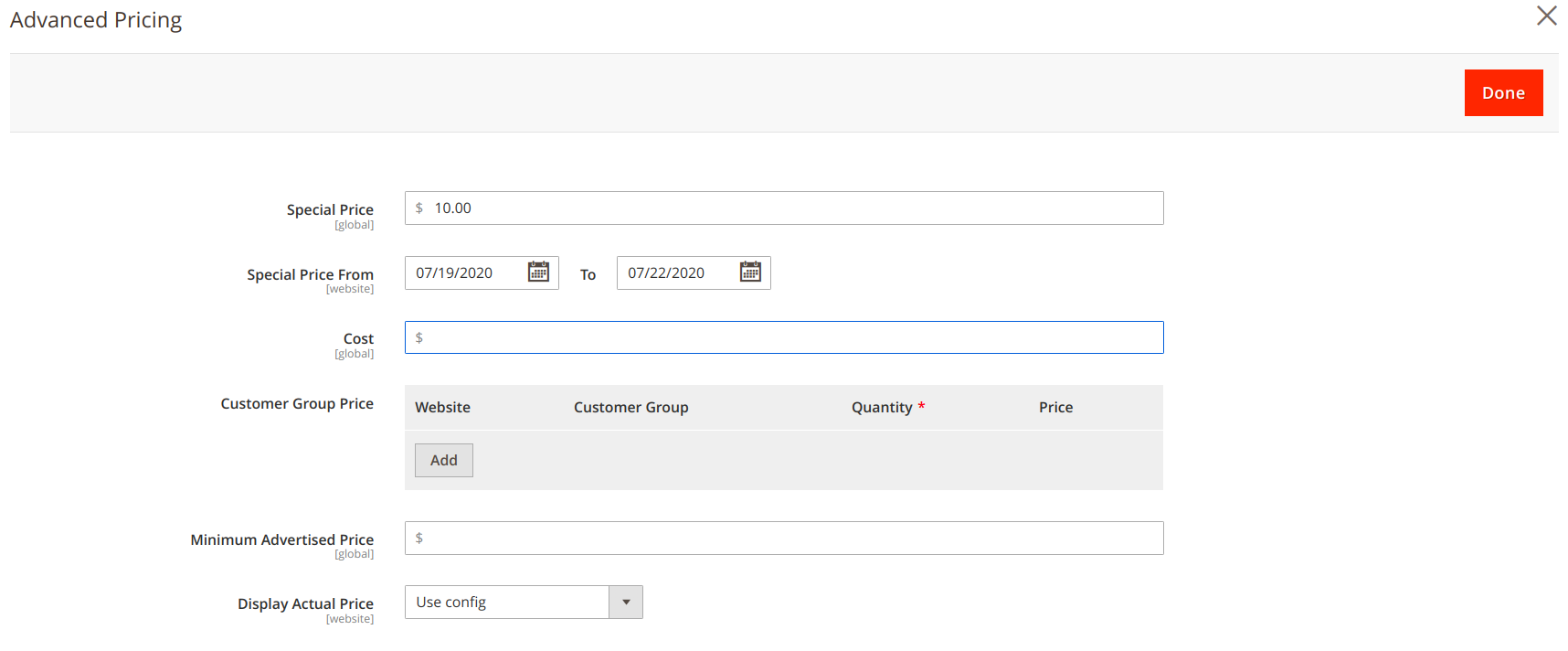1568x651 pixels.
Task: Click the Price column header
Action: coord(1055,408)
